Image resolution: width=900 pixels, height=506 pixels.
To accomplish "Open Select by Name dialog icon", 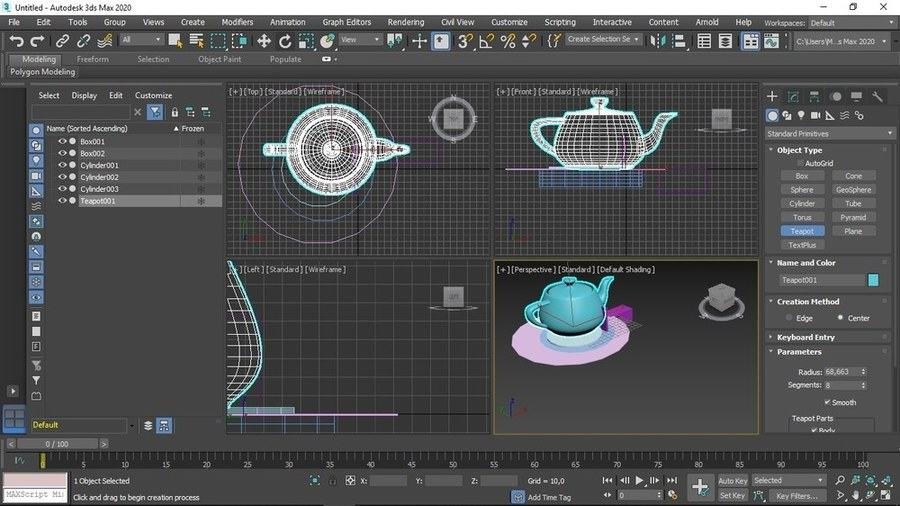I will point(196,41).
